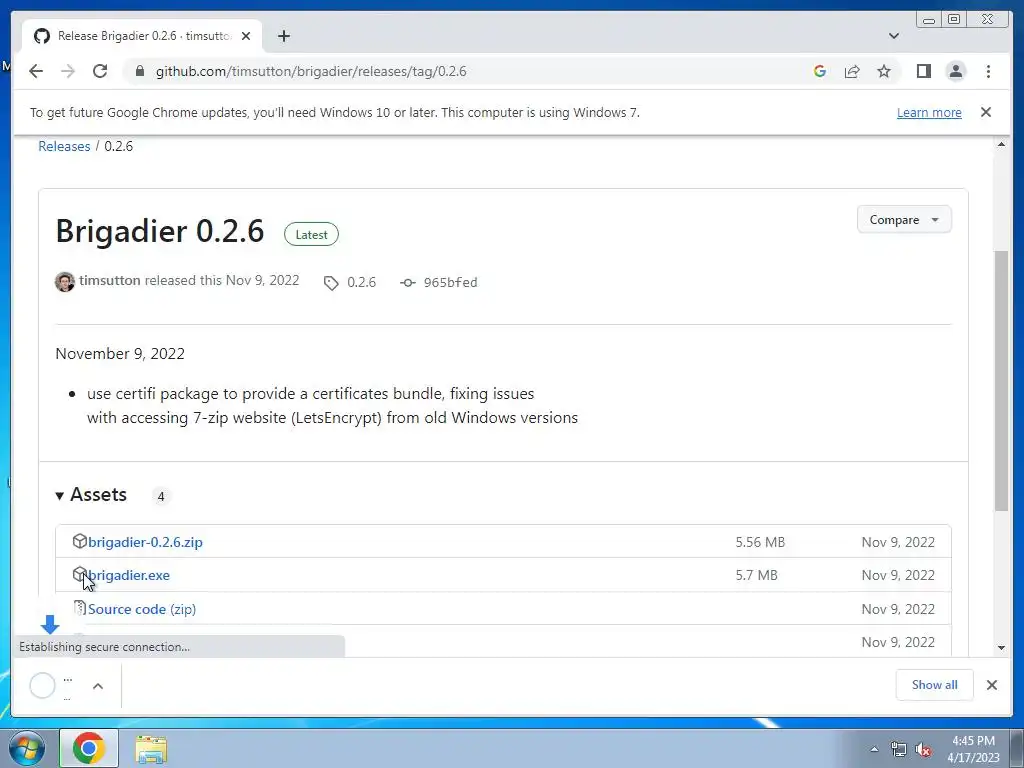Download brigadier-0.2.6.zip
The width and height of the screenshot is (1024, 768).
tap(145, 542)
